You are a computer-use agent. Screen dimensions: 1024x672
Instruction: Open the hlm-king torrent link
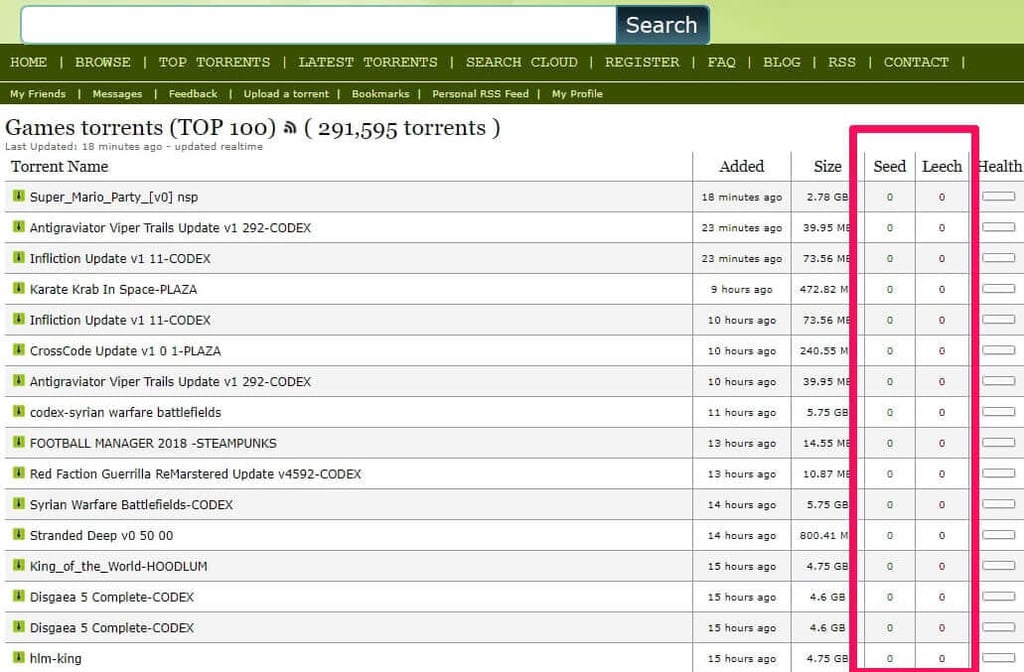click(x=56, y=658)
